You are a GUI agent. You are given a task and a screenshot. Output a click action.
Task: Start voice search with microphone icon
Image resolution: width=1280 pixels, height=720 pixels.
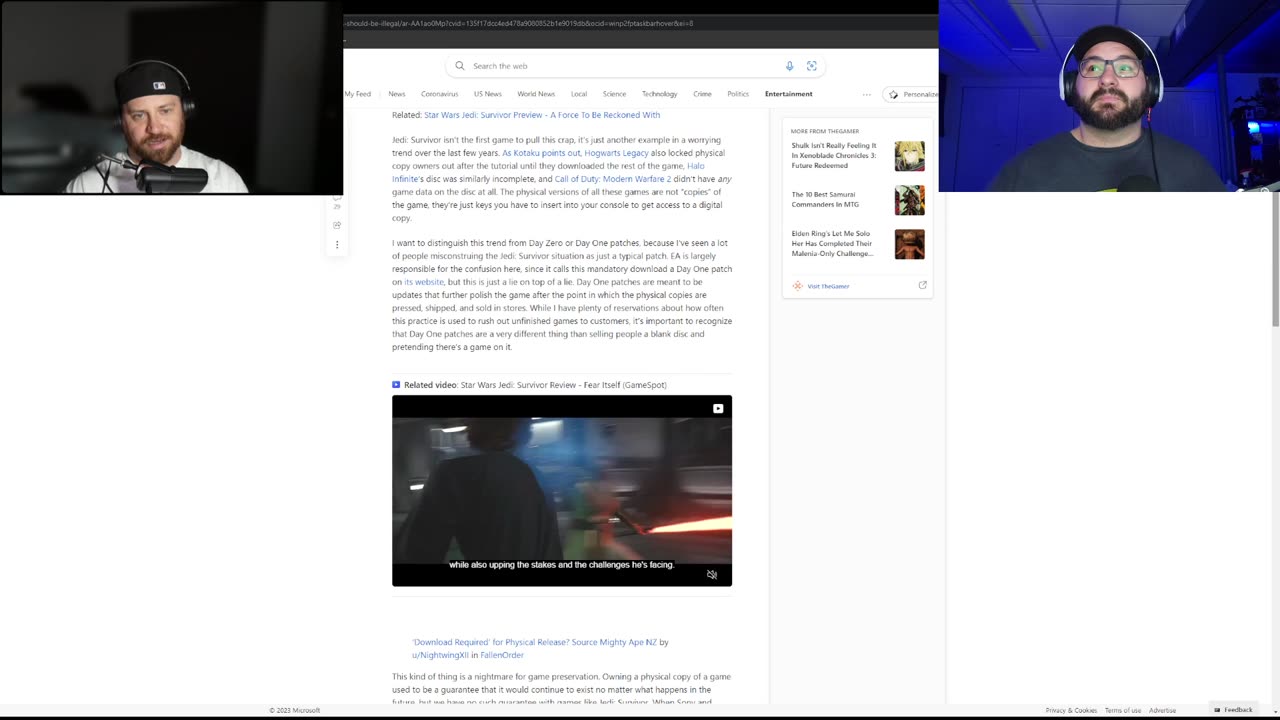coord(789,66)
